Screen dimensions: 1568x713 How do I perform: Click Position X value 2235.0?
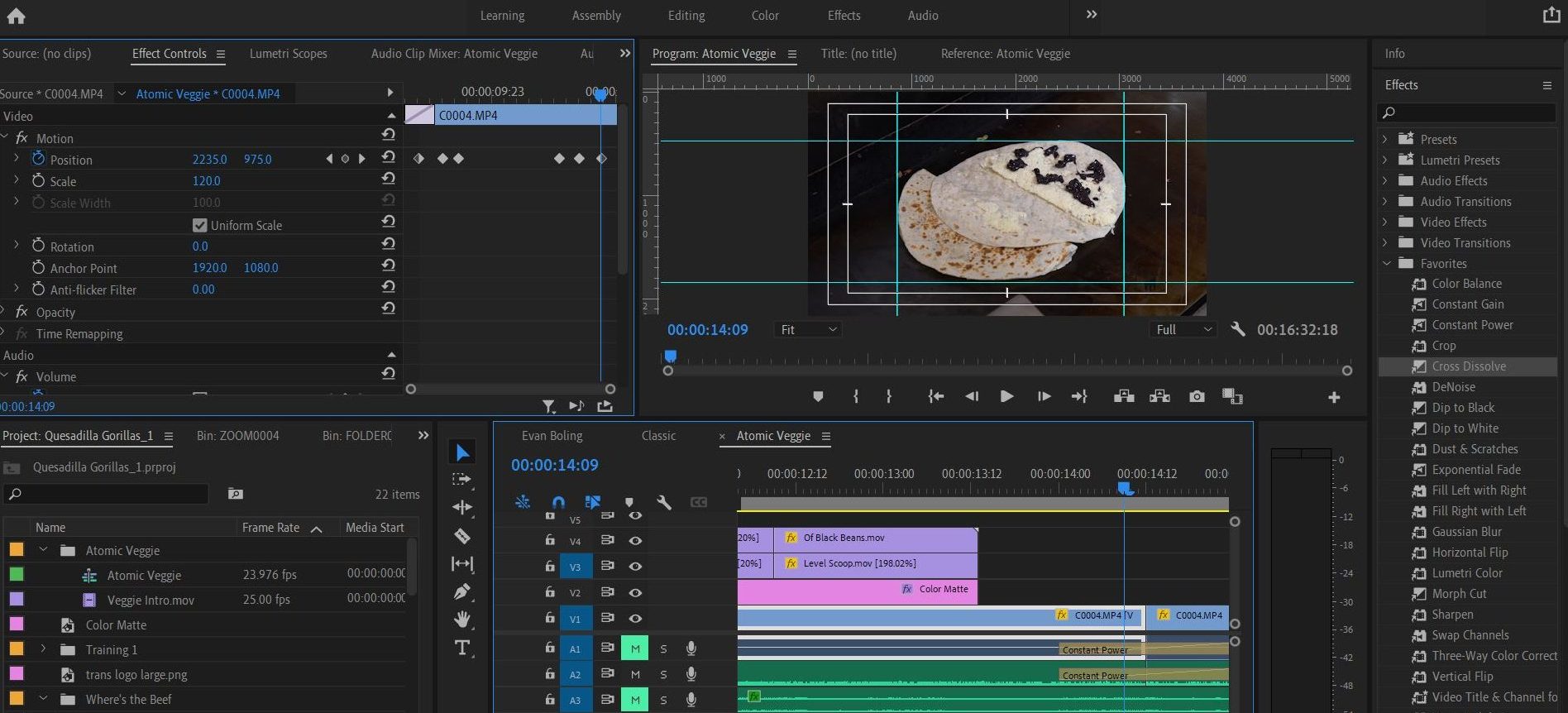[x=209, y=159]
